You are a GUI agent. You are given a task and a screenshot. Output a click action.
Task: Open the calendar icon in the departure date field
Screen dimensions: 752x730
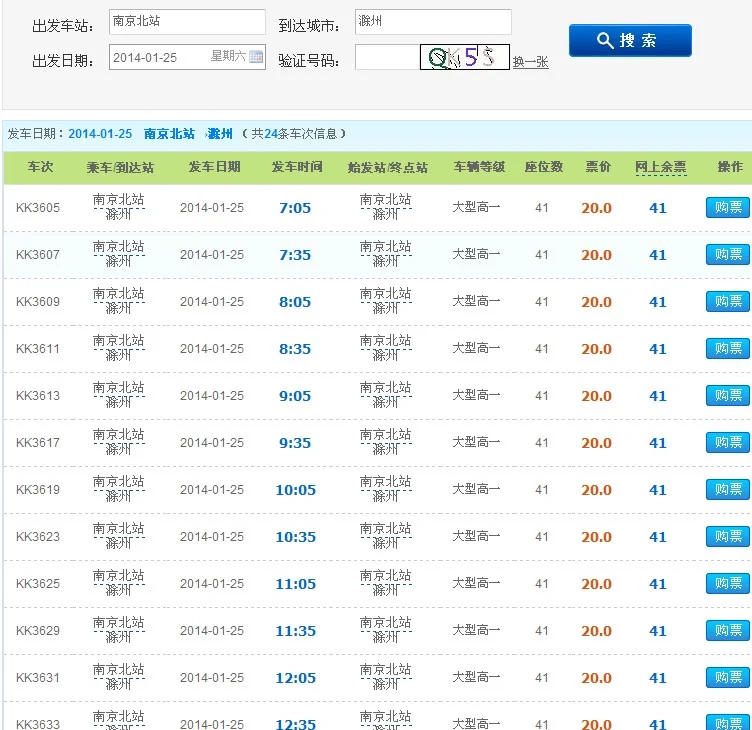[256, 57]
